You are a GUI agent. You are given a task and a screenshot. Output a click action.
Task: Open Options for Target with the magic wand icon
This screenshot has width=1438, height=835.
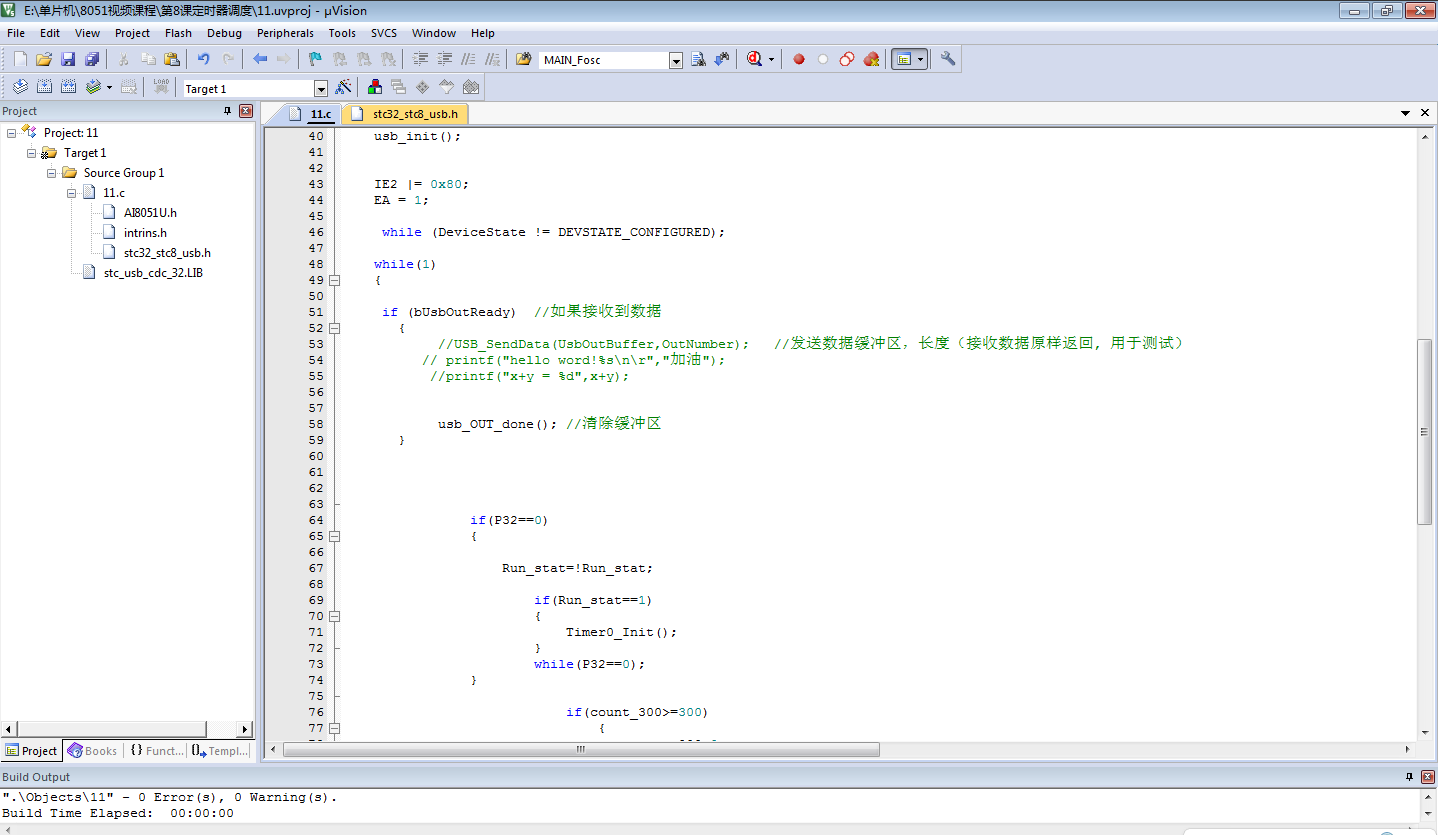tap(343, 88)
